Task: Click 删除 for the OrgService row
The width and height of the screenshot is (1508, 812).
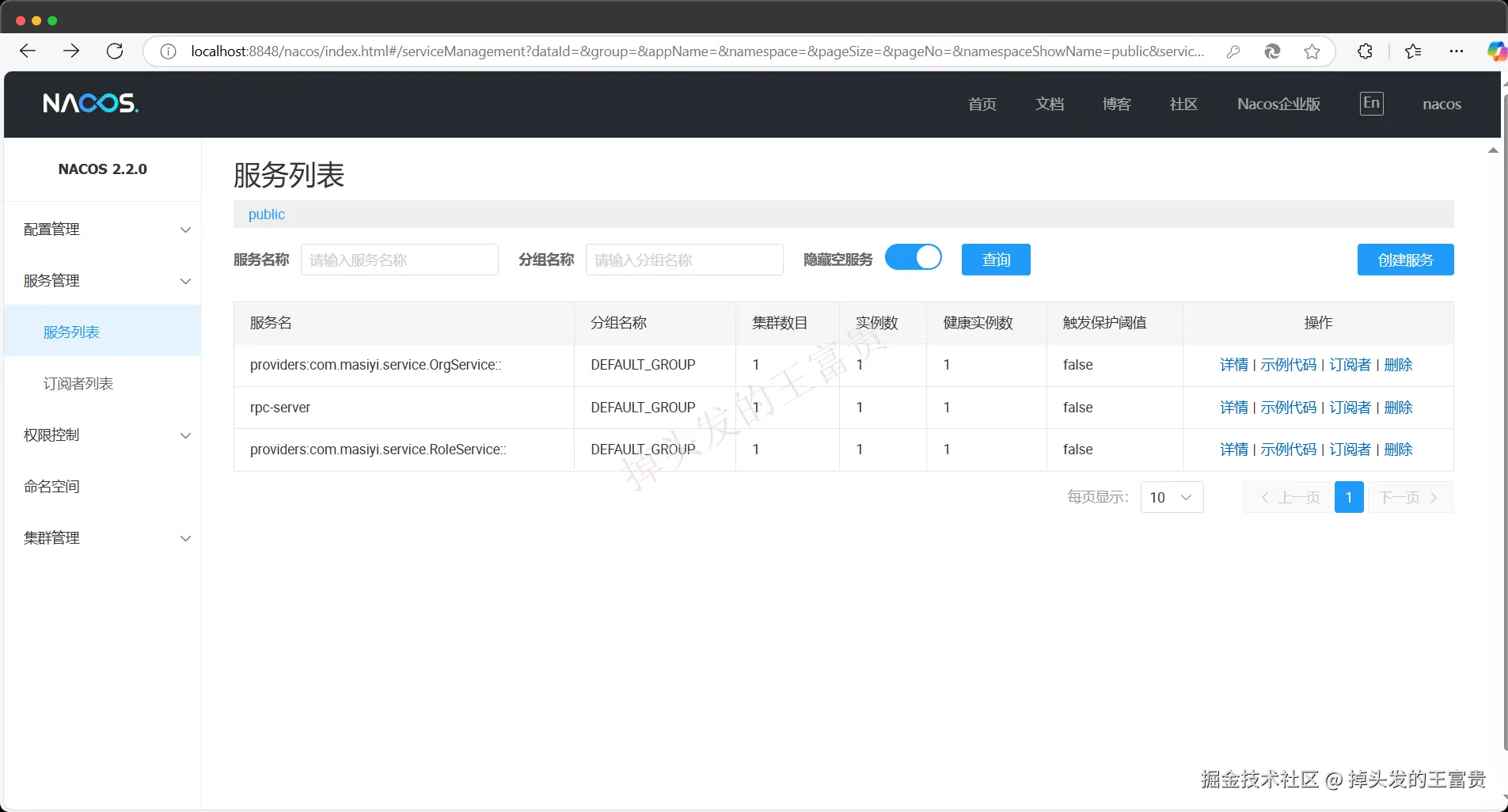Action: pos(1398,365)
